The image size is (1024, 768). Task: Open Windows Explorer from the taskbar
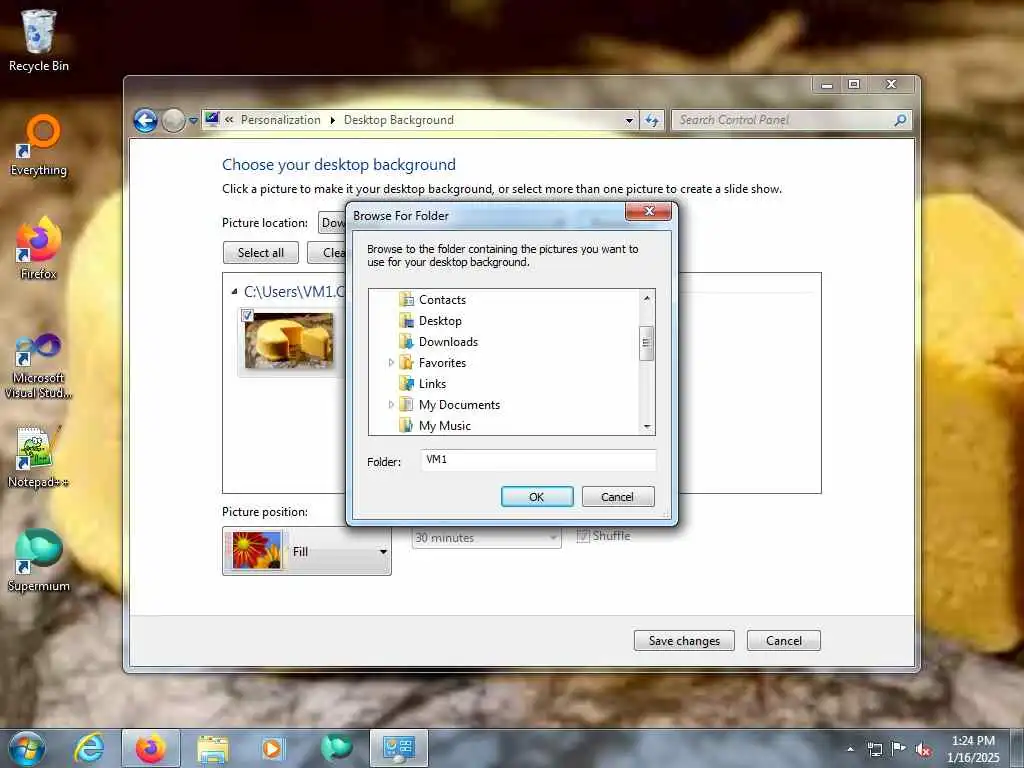212,748
